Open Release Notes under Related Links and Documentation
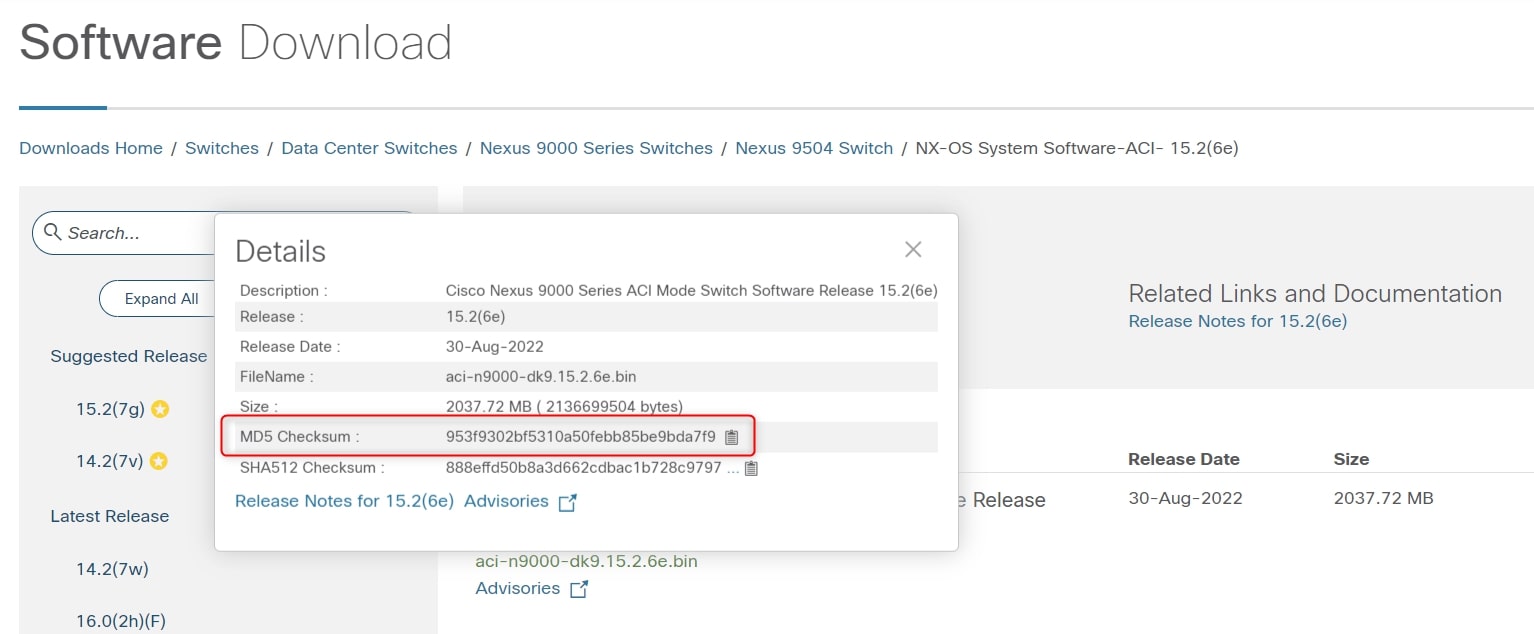 pyautogui.click(x=1237, y=321)
